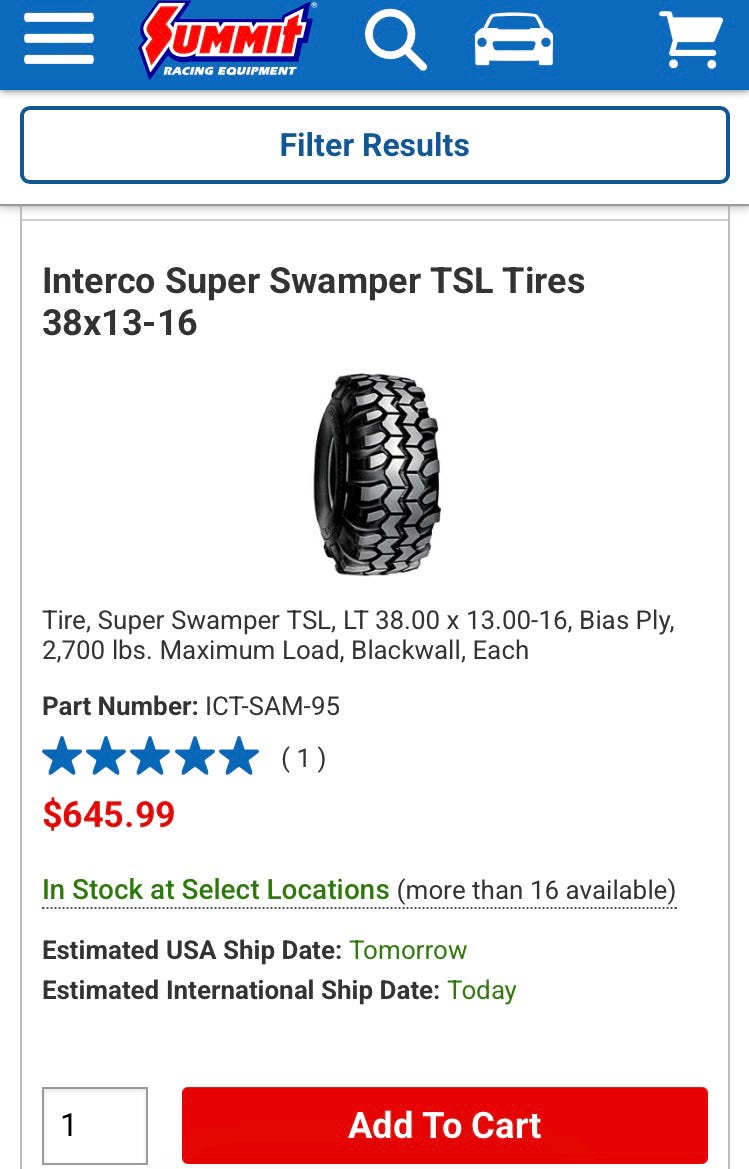749x1169 pixels.
Task: Click the quantity input field
Action: 95,1125
